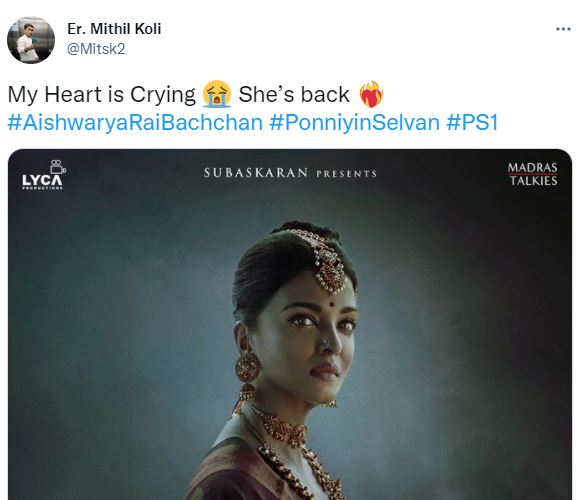Click the SUBASKARAN PRESENTS title on poster
The image size is (581, 500).
click(x=290, y=173)
